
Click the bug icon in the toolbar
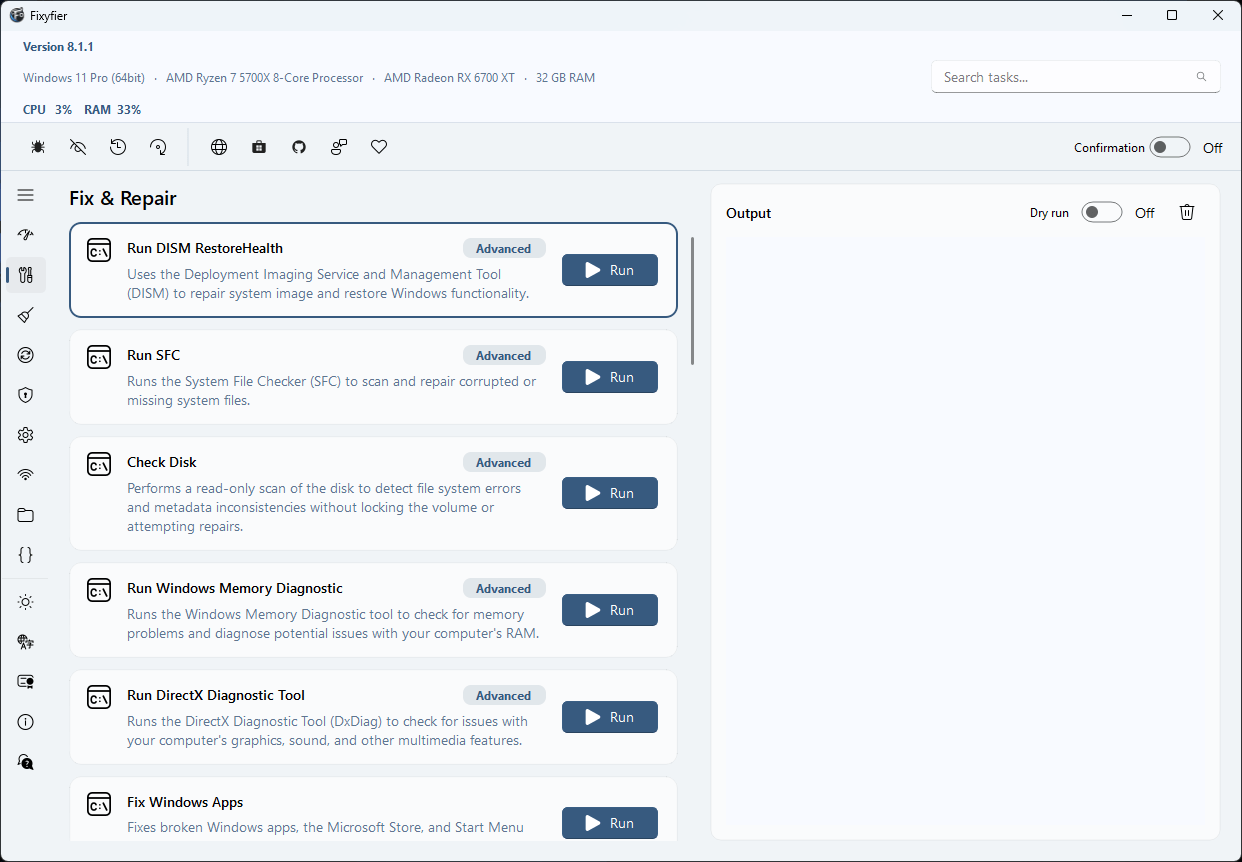pyautogui.click(x=38, y=147)
